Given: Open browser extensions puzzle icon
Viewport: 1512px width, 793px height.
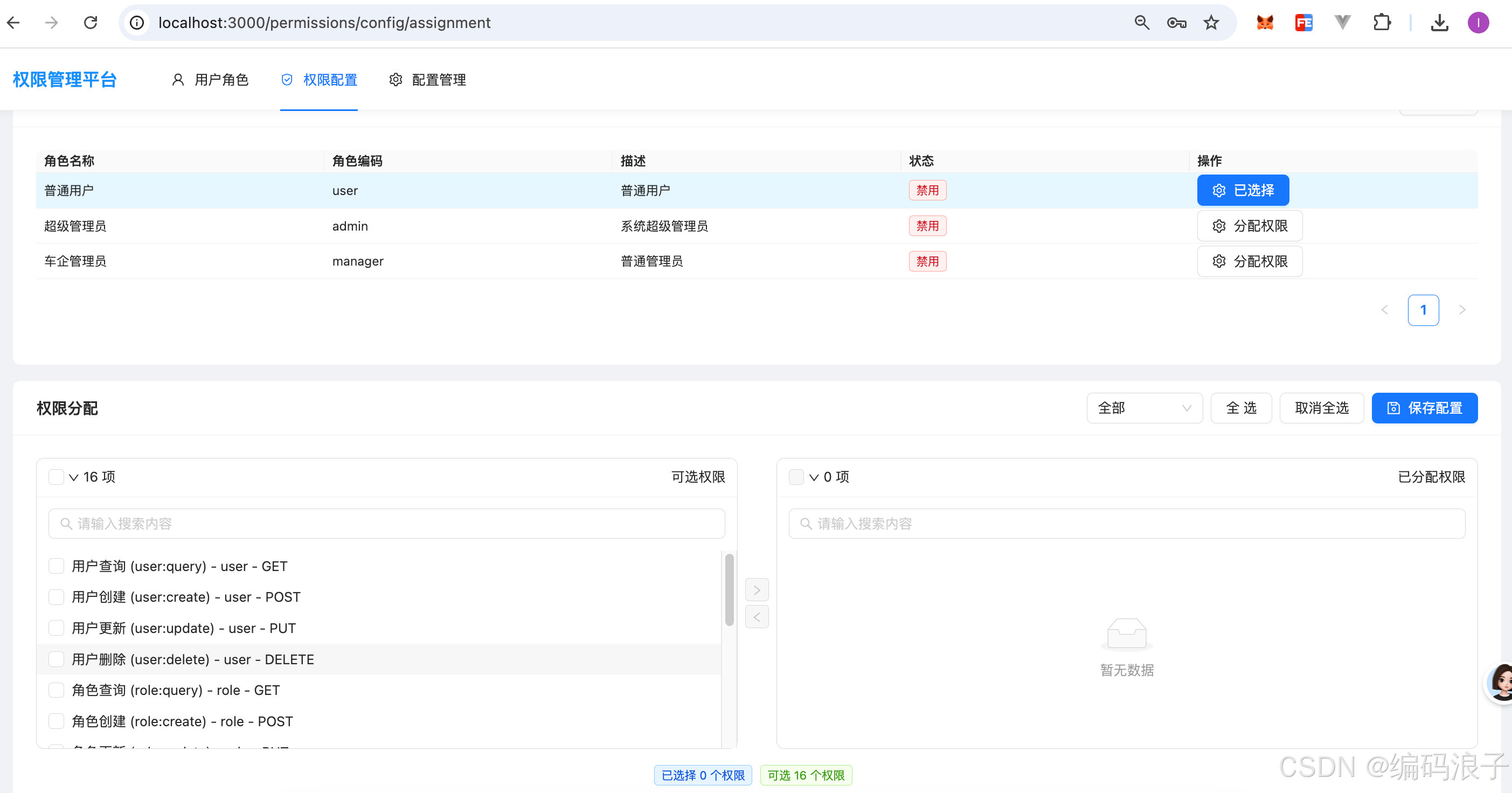Looking at the screenshot, I should tap(1382, 23).
